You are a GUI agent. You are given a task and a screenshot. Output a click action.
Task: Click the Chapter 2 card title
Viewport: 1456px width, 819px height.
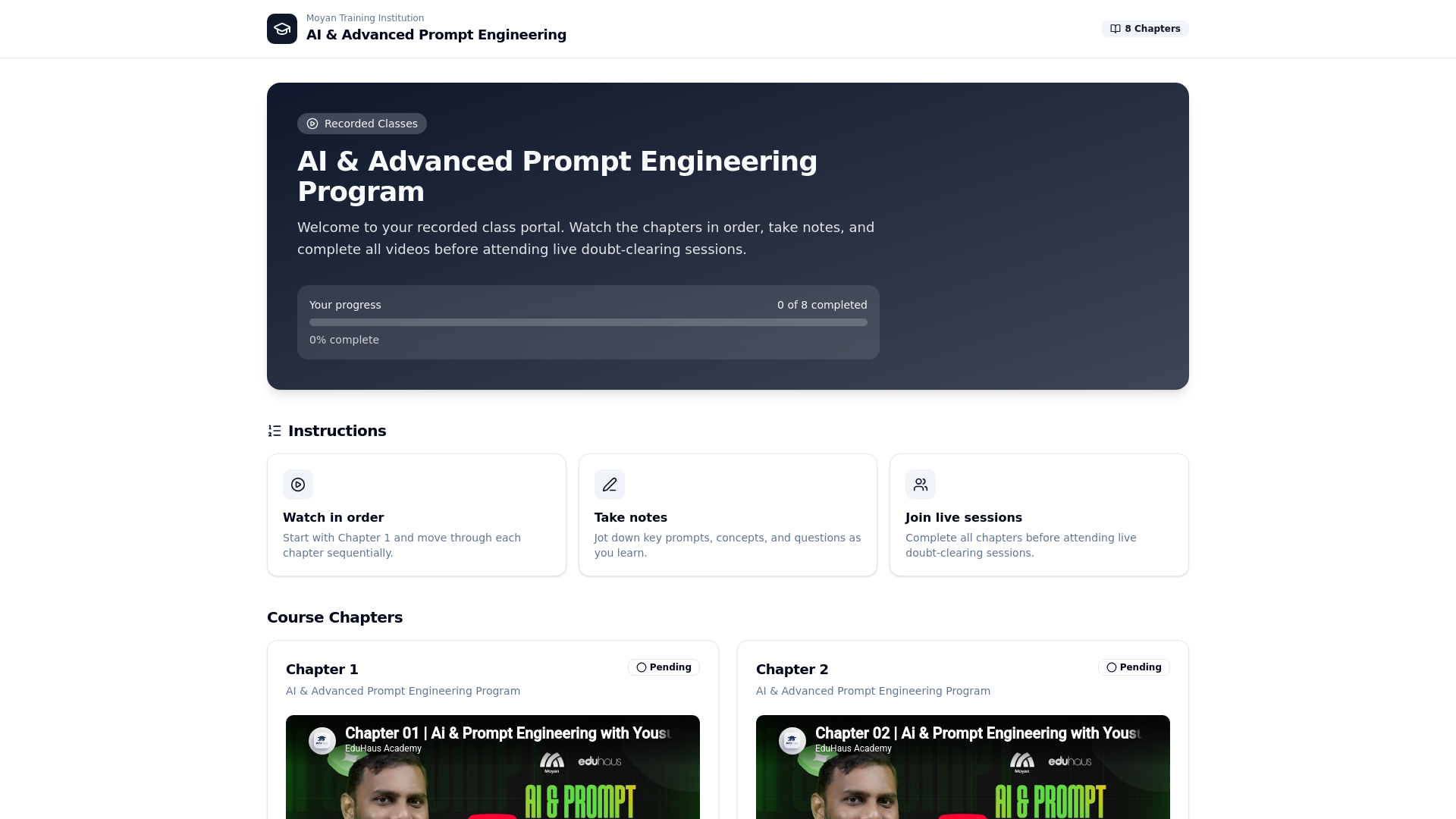[792, 670]
